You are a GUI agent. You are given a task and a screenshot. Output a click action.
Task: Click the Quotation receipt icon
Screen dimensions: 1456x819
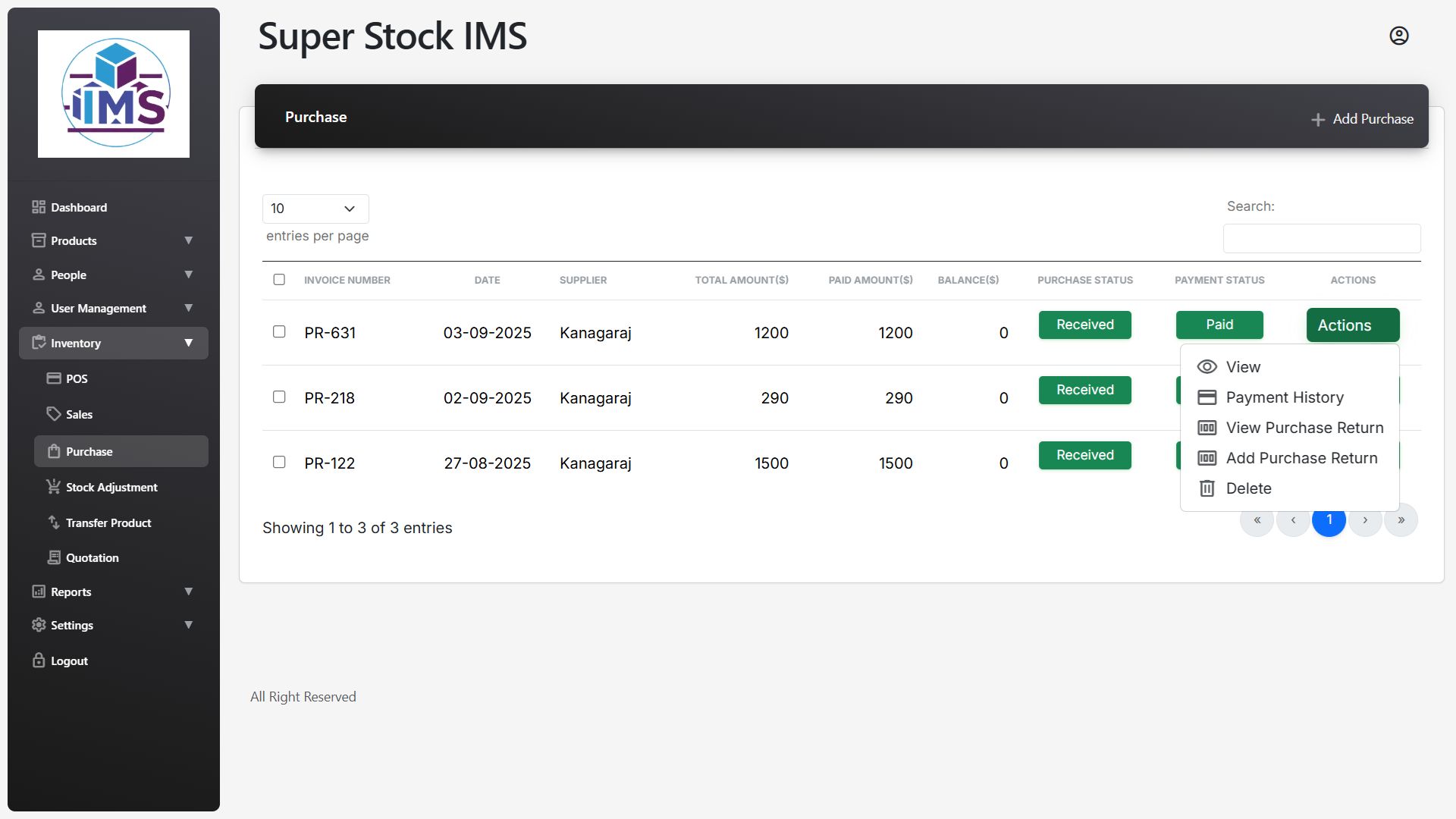(x=54, y=557)
